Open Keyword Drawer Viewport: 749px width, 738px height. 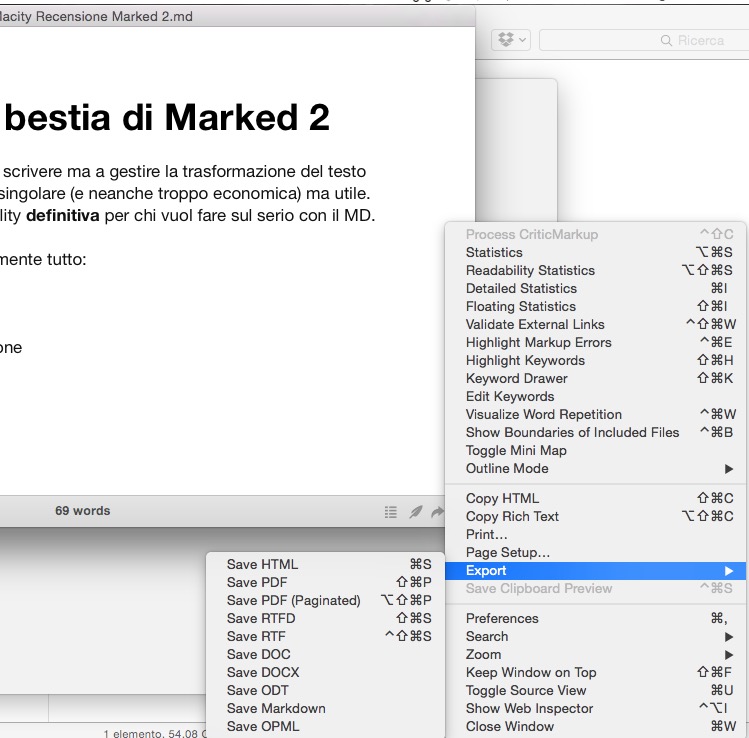pos(595,378)
